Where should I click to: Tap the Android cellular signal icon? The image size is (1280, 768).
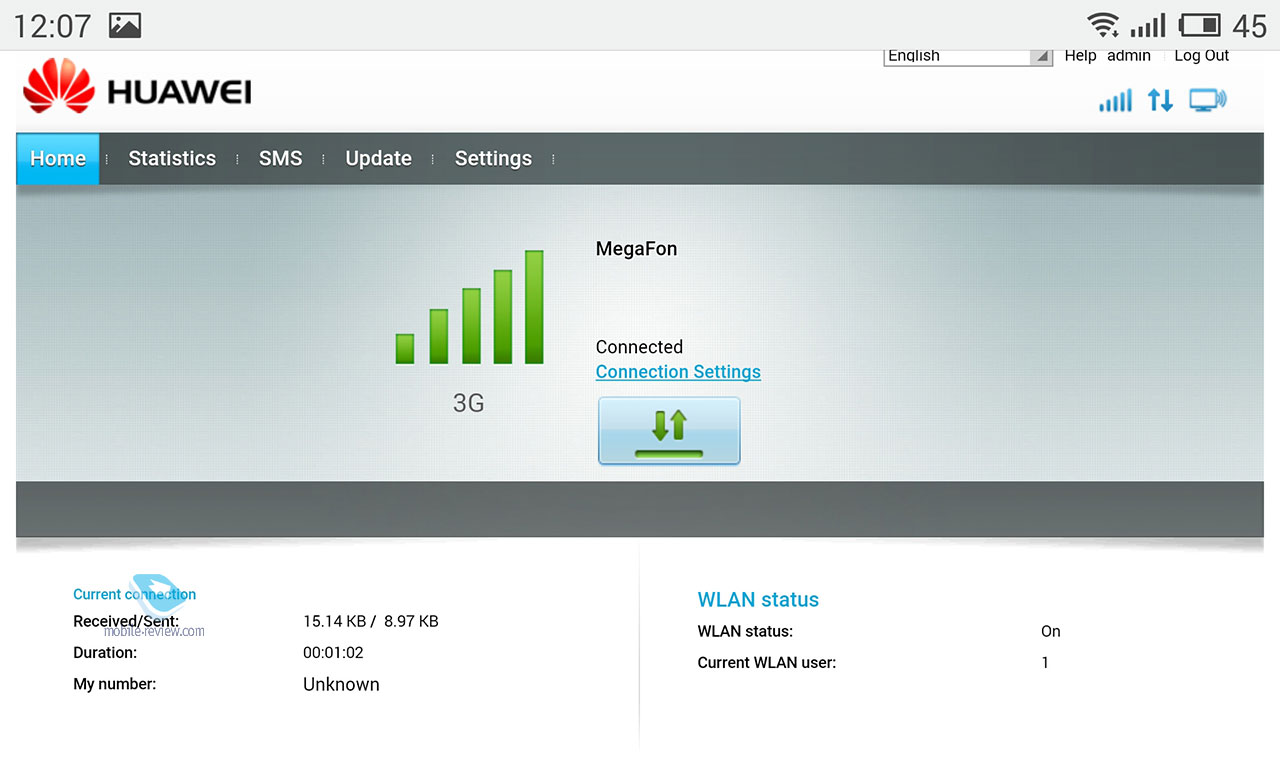(1148, 25)
